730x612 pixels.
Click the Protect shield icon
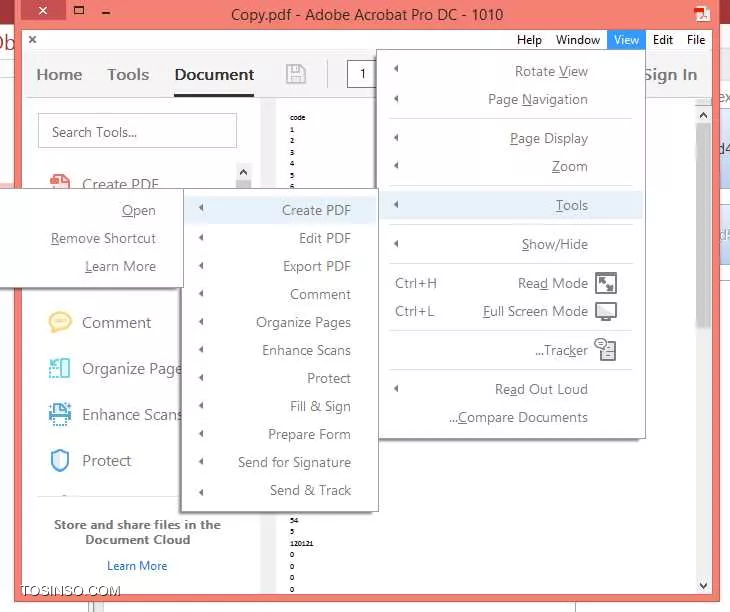(x=60, y=460)
